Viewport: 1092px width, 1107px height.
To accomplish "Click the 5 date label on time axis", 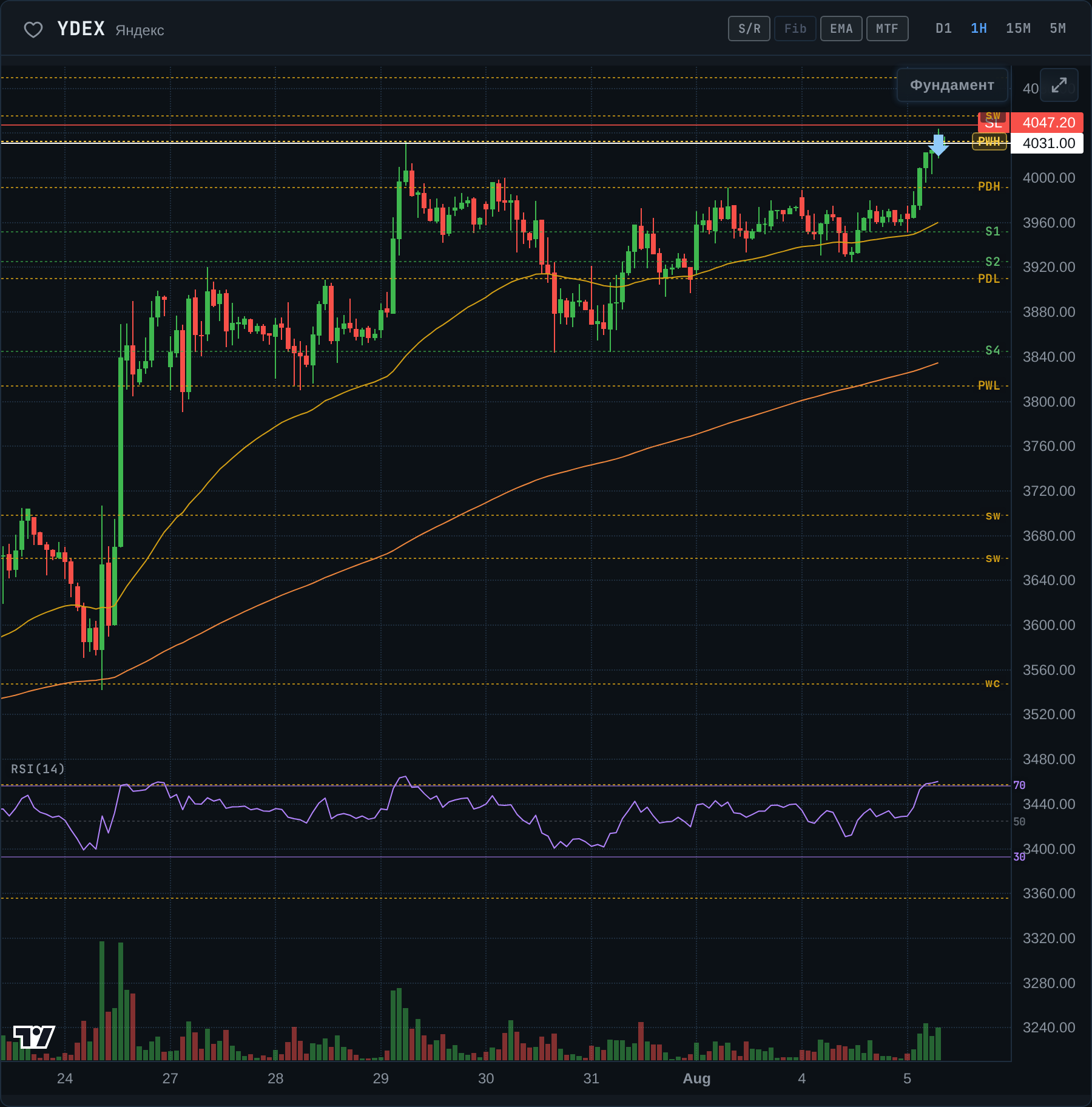I will (x=907, y=1078).
